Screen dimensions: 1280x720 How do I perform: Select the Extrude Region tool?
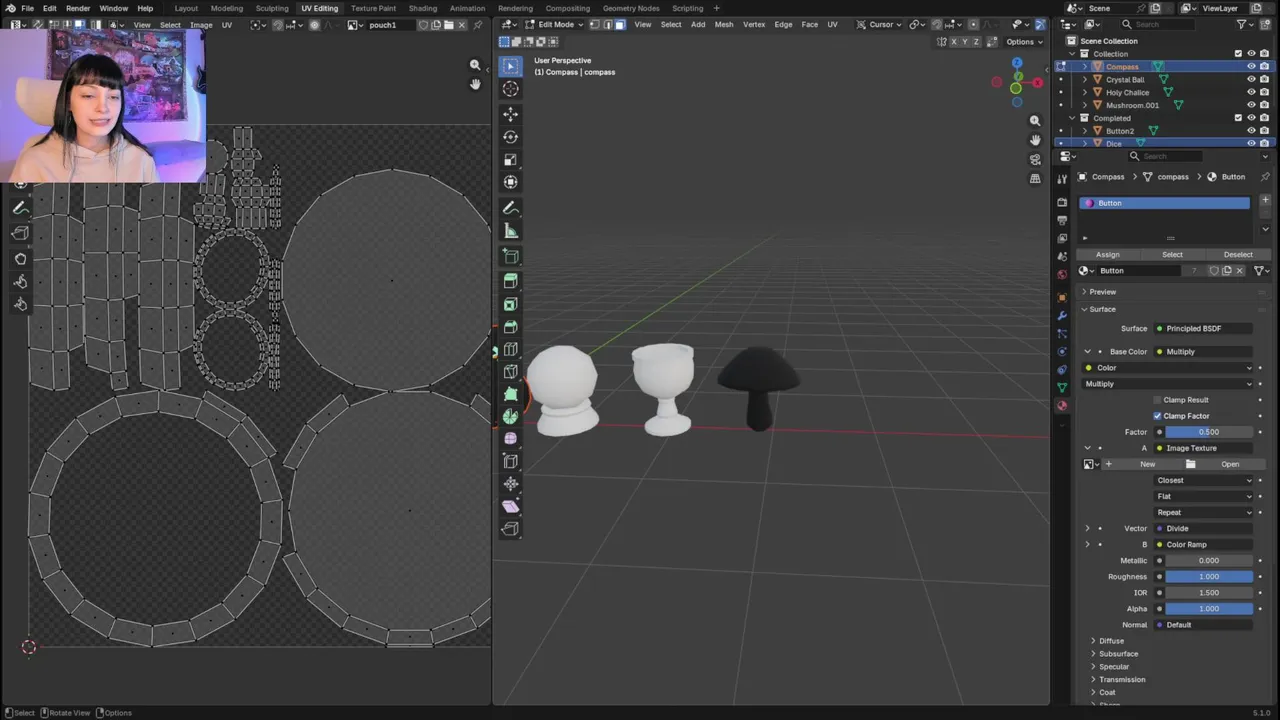tap(510, 281)
